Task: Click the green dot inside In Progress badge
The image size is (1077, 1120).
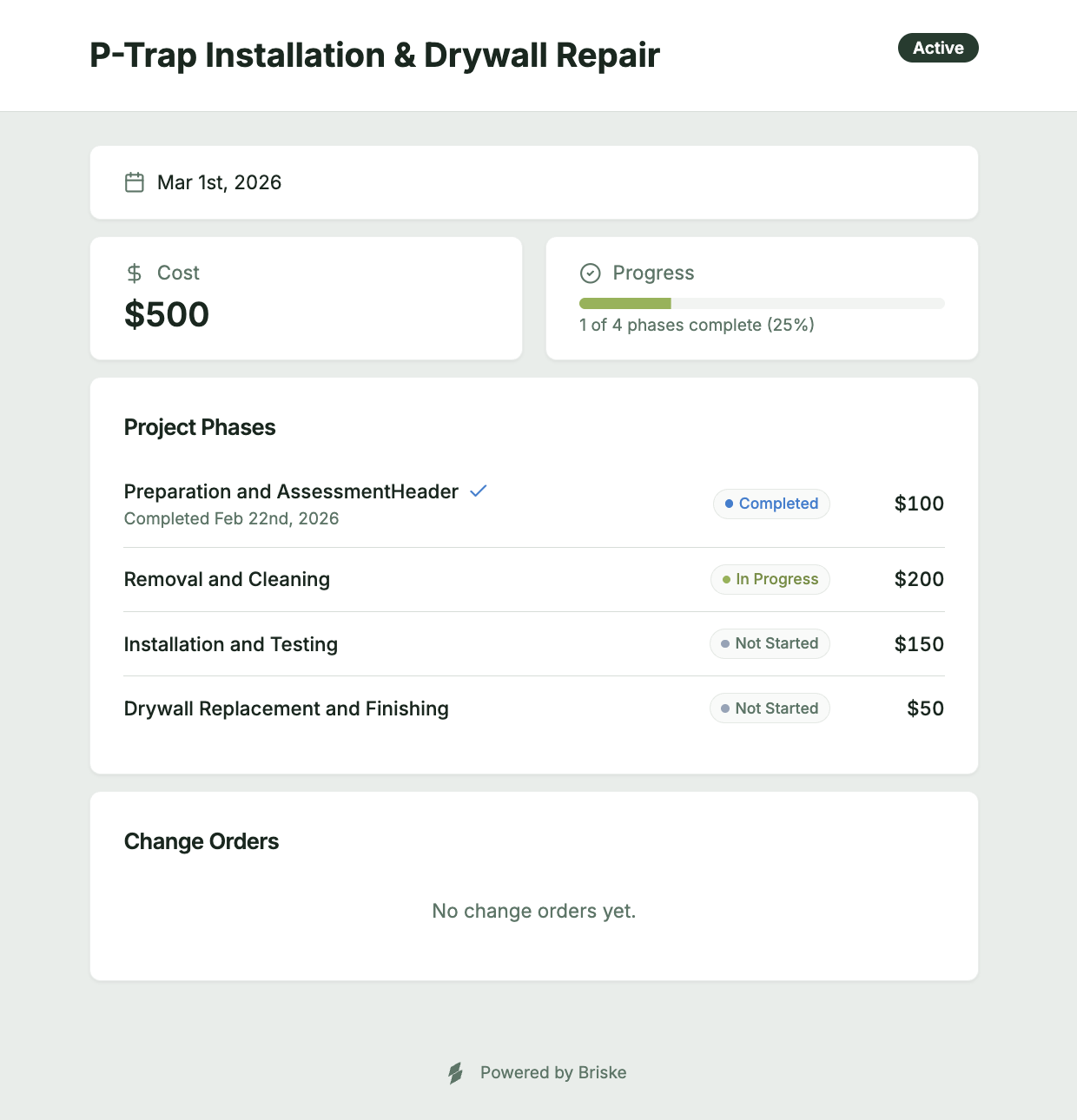Action: 726,579
